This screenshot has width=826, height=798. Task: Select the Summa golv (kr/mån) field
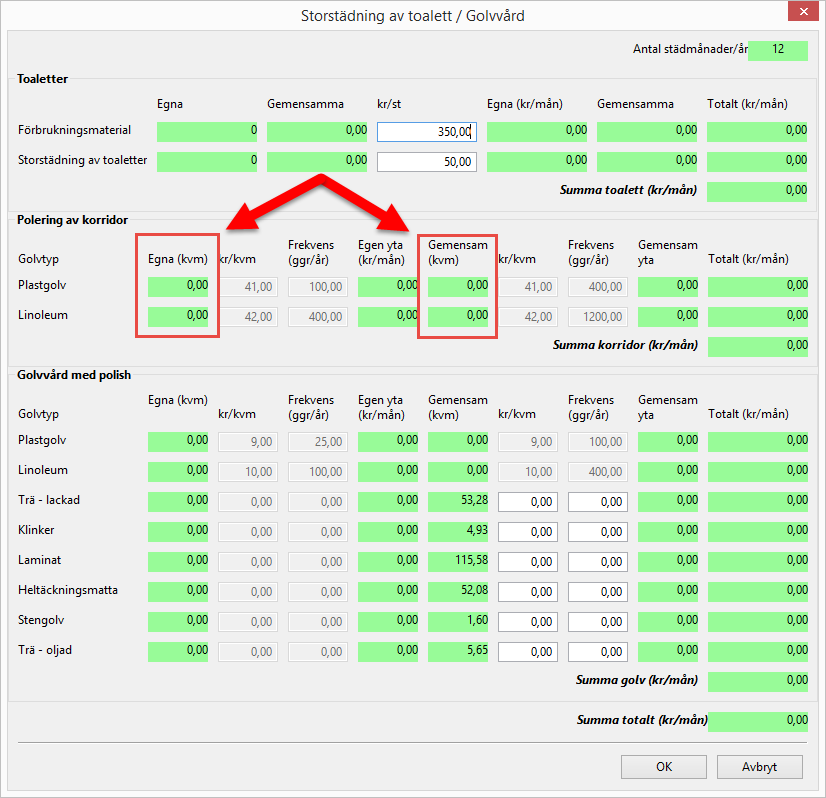pyautogui.click(x=757, y=681)
